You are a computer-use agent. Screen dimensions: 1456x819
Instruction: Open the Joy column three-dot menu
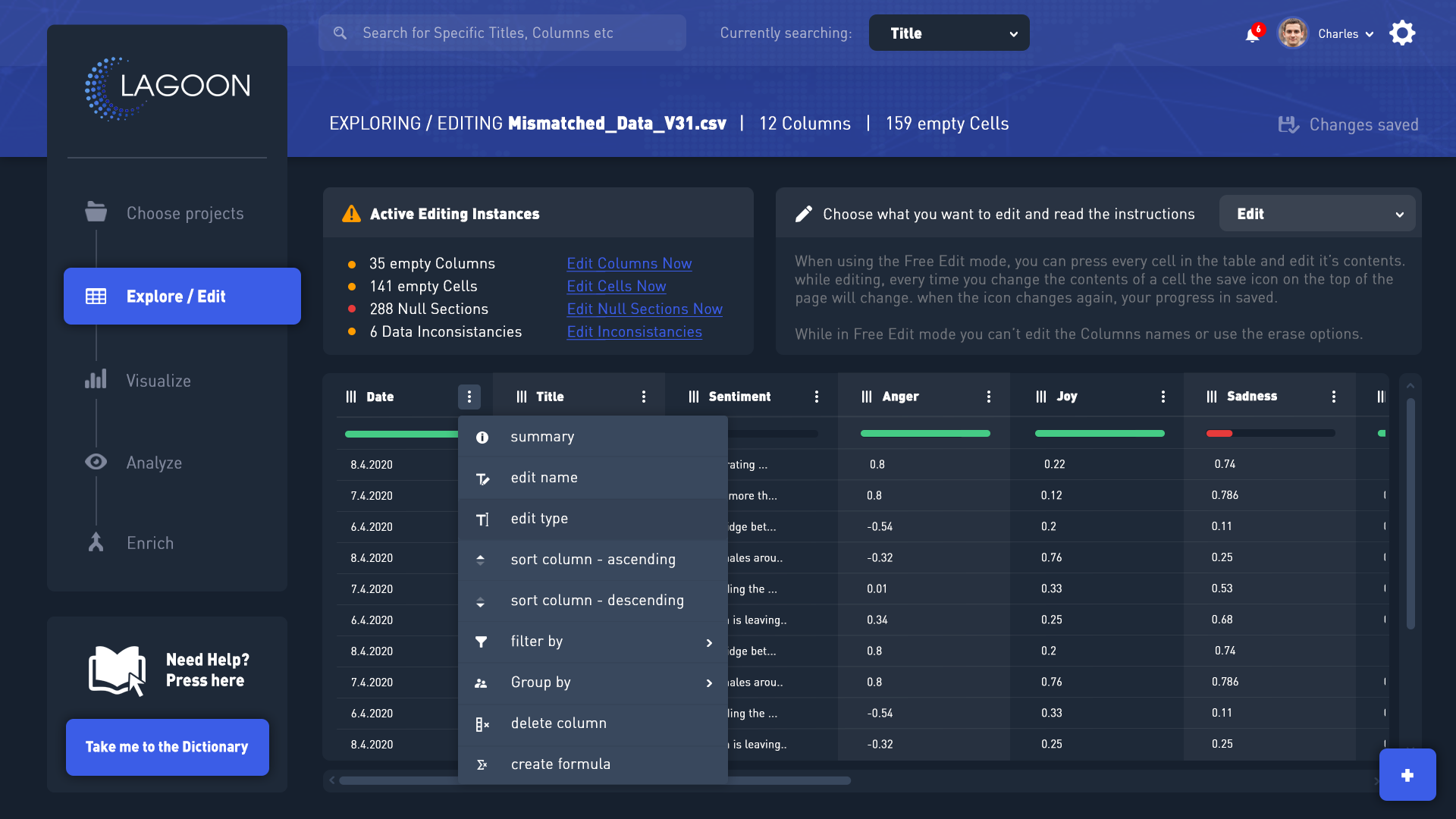click(x=1163, y=397)
